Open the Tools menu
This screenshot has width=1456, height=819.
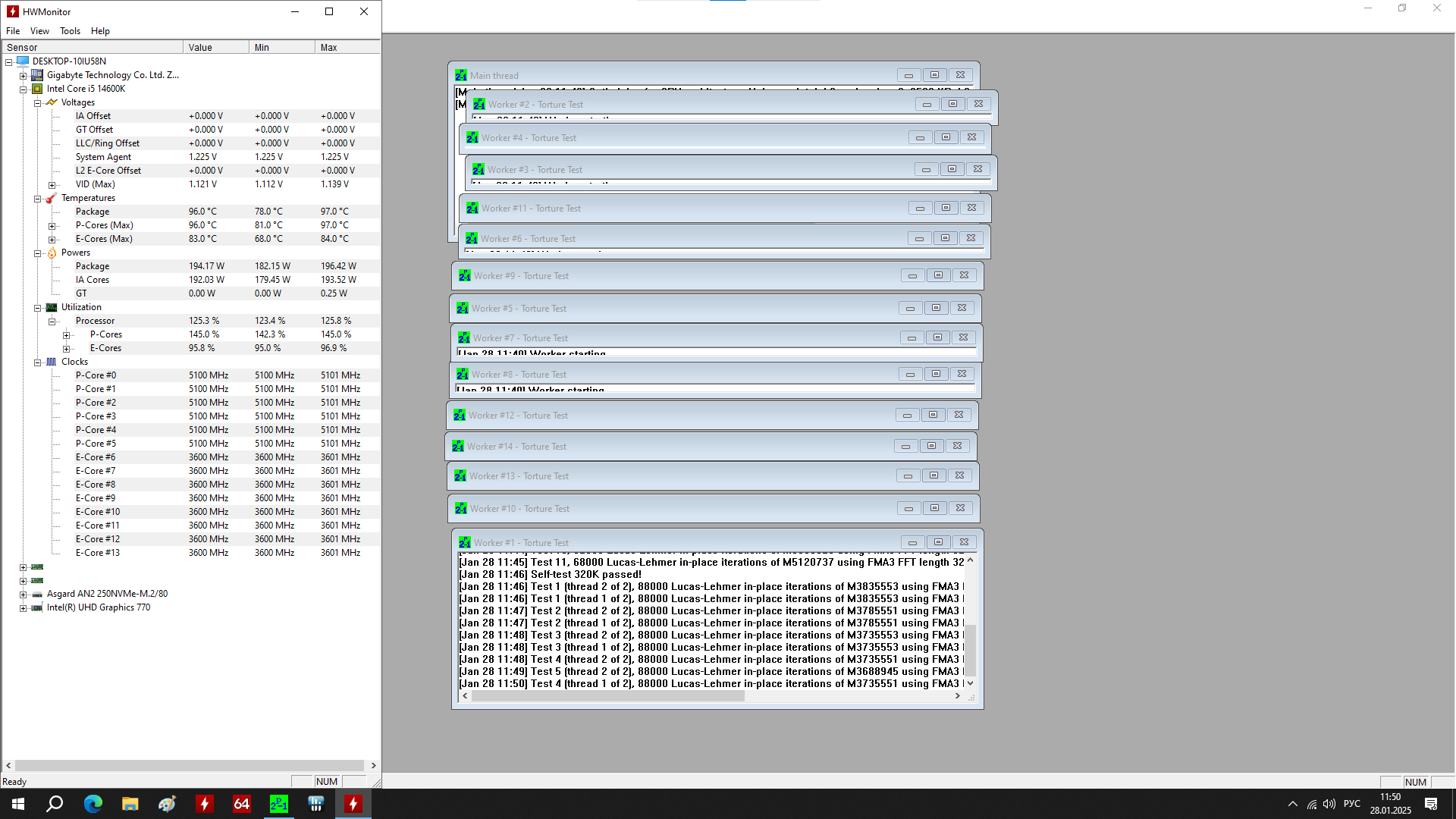(x=70, y=31)
